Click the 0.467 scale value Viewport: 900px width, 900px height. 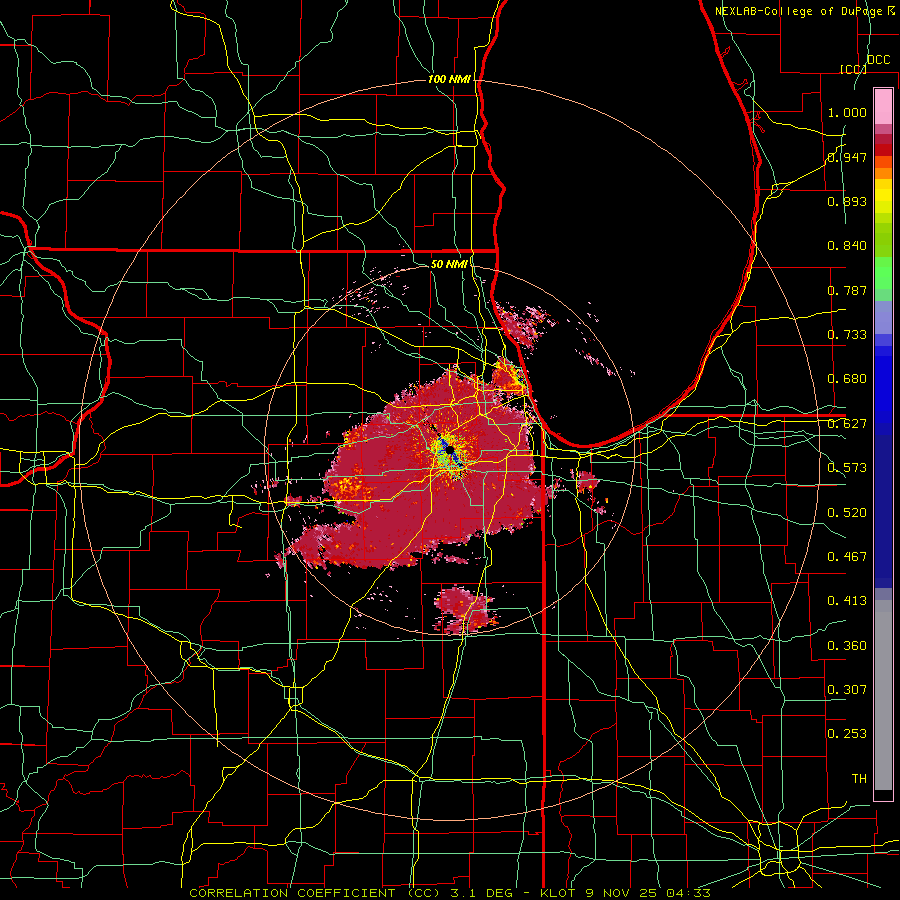[847, 557]
